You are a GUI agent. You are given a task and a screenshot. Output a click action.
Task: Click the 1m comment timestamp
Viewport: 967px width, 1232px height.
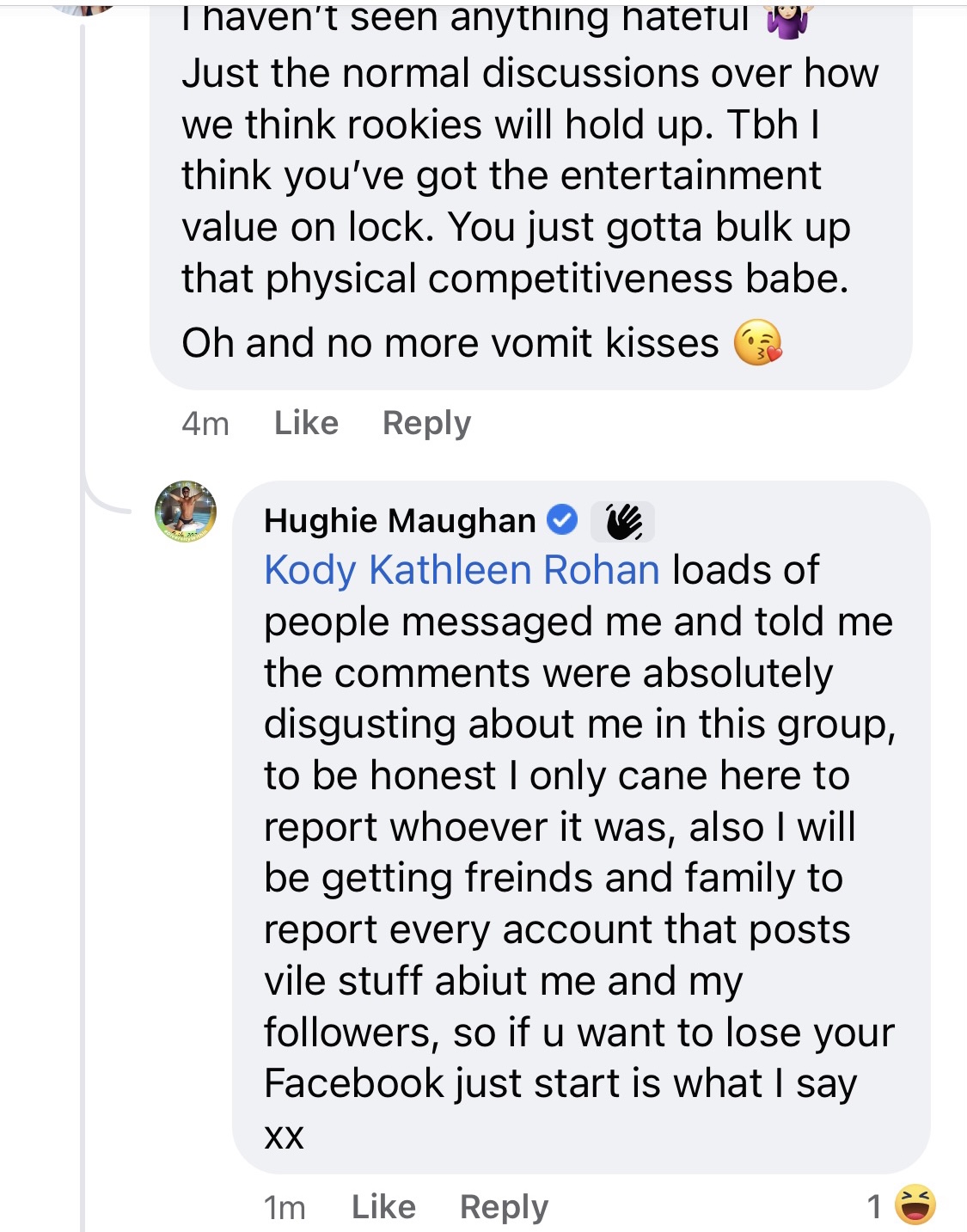285,1208
